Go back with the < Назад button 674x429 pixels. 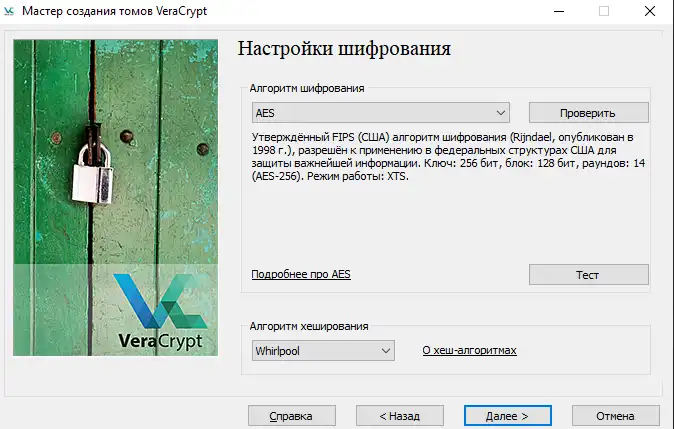tap(386, 415)
